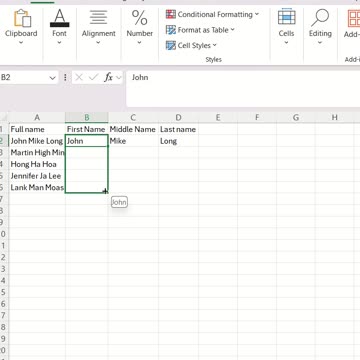Open the Cell Styles dropdown chevron
360x360 pixels.
point(214,45)
